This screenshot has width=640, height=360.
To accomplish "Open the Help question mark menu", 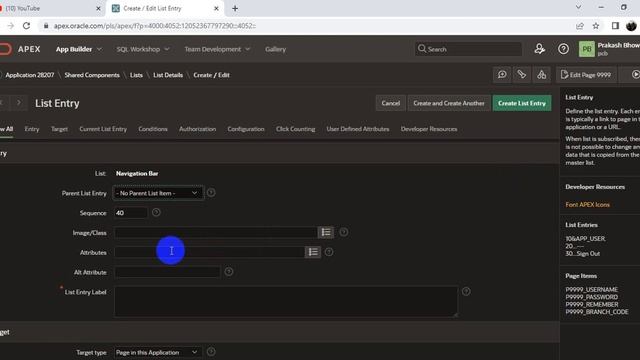I will (x=563, y=49).
